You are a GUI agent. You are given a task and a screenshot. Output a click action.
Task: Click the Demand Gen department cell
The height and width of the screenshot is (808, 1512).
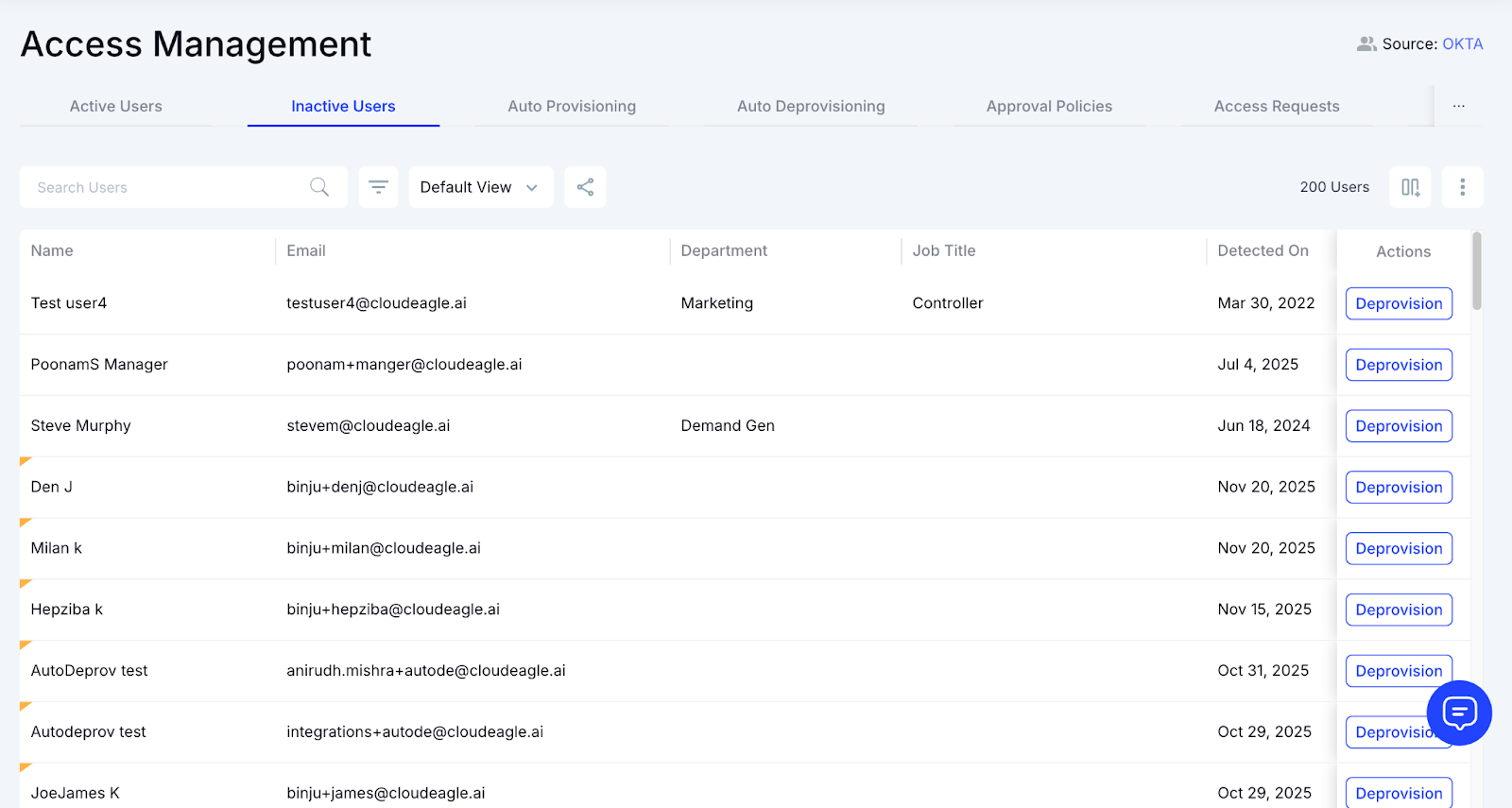click(728, 426)
